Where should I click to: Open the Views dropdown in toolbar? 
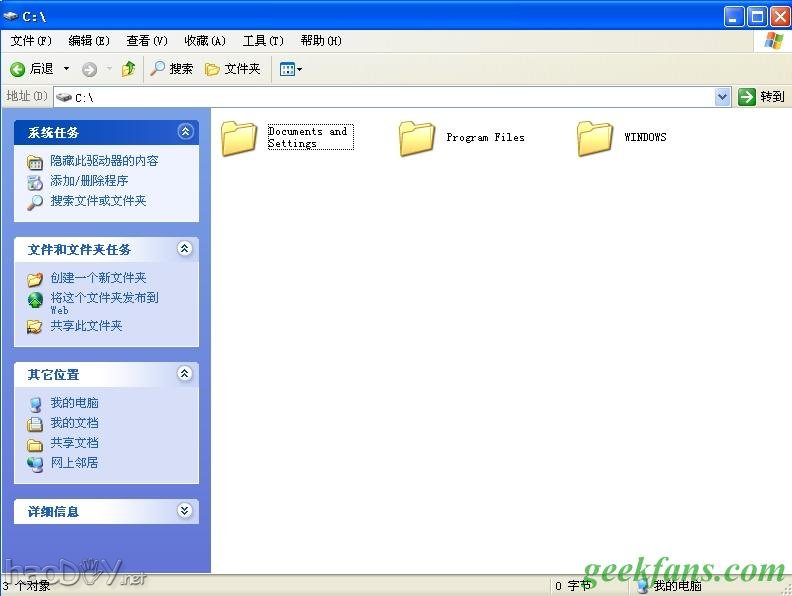(x=290, y=69)
